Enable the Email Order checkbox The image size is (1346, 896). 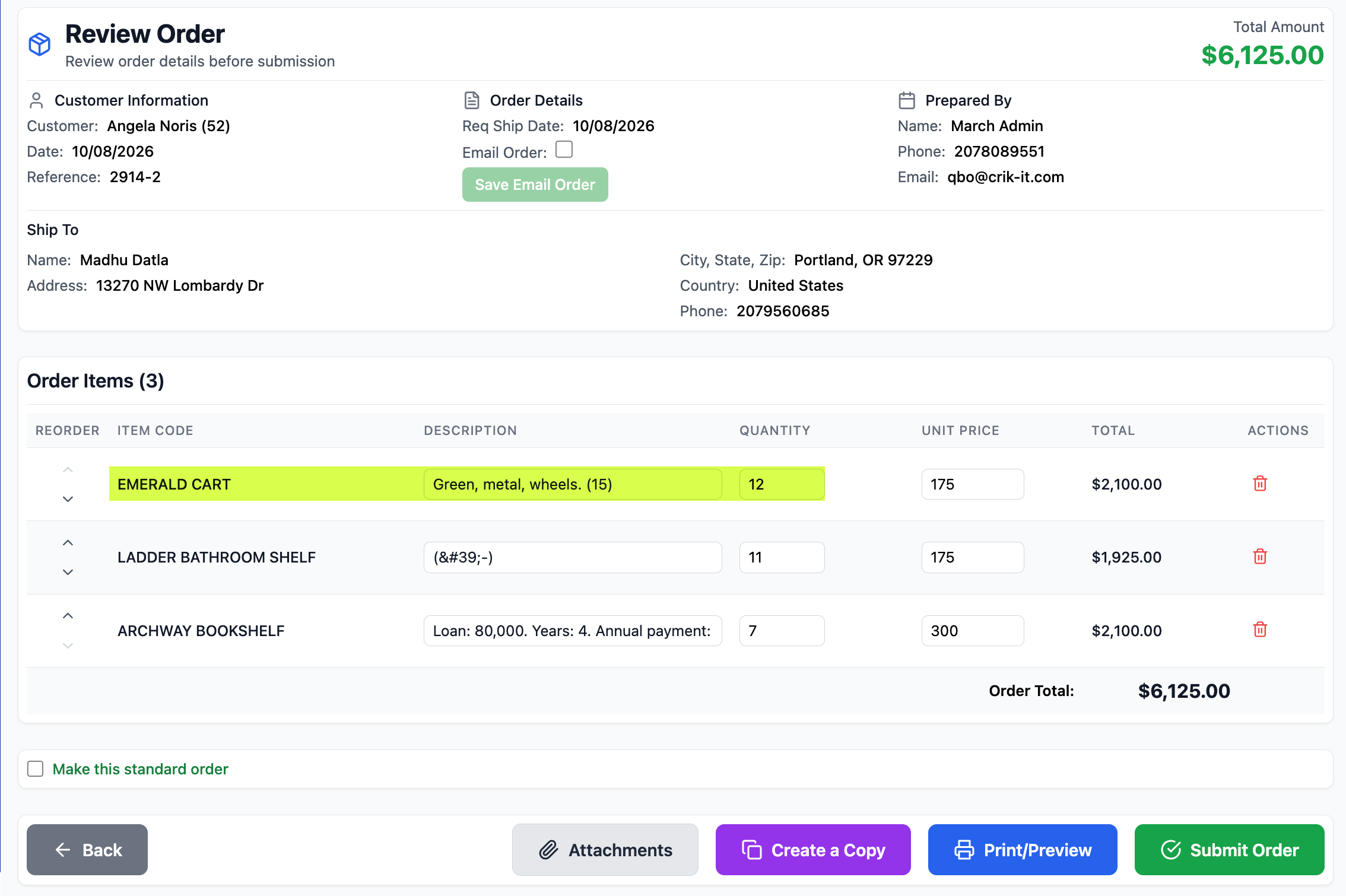tap(564, 150)
